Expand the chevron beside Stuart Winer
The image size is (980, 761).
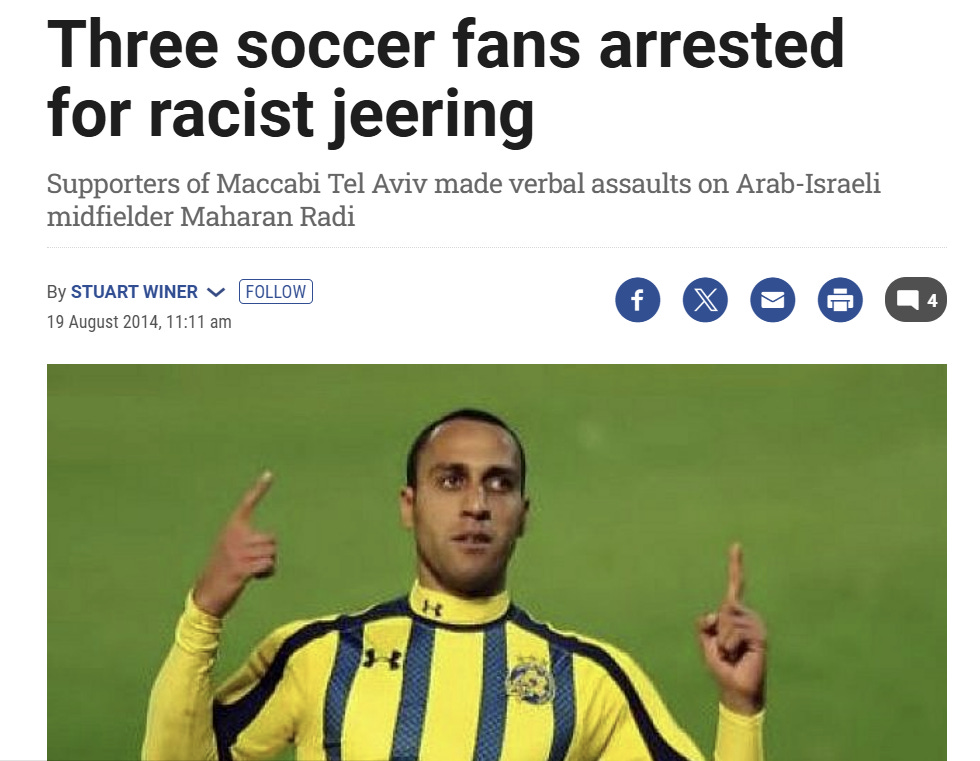[x=216, y=292]
